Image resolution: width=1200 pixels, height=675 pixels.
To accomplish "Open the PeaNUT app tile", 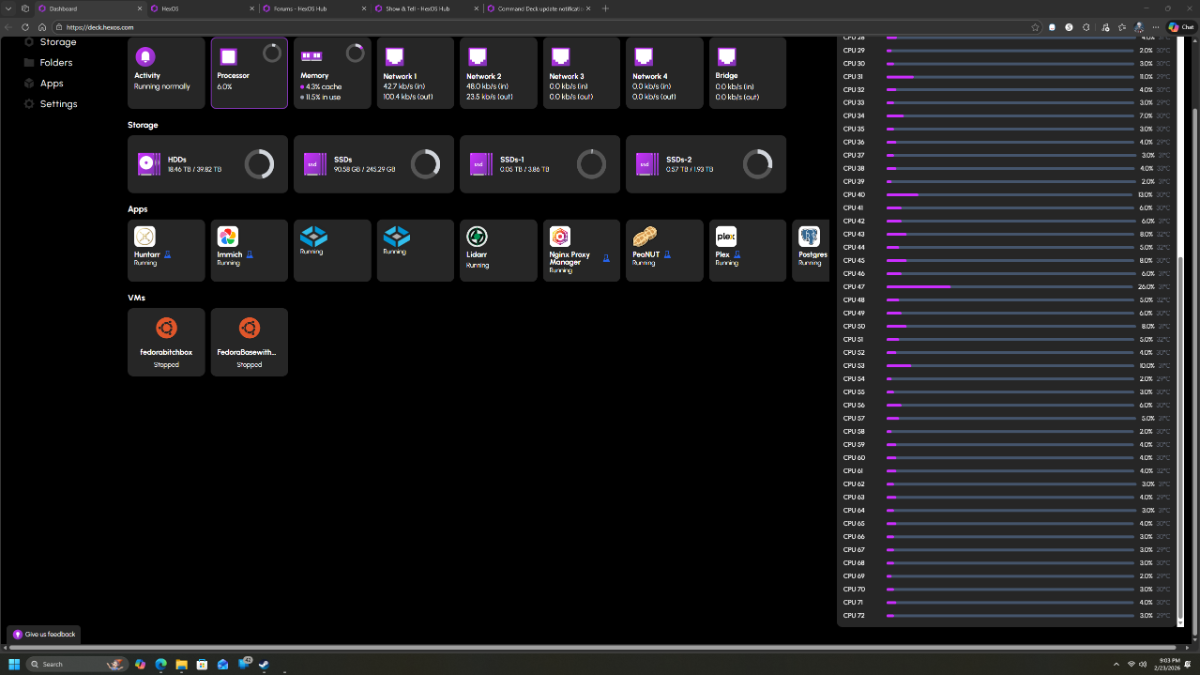I will [x=664, y=250].
